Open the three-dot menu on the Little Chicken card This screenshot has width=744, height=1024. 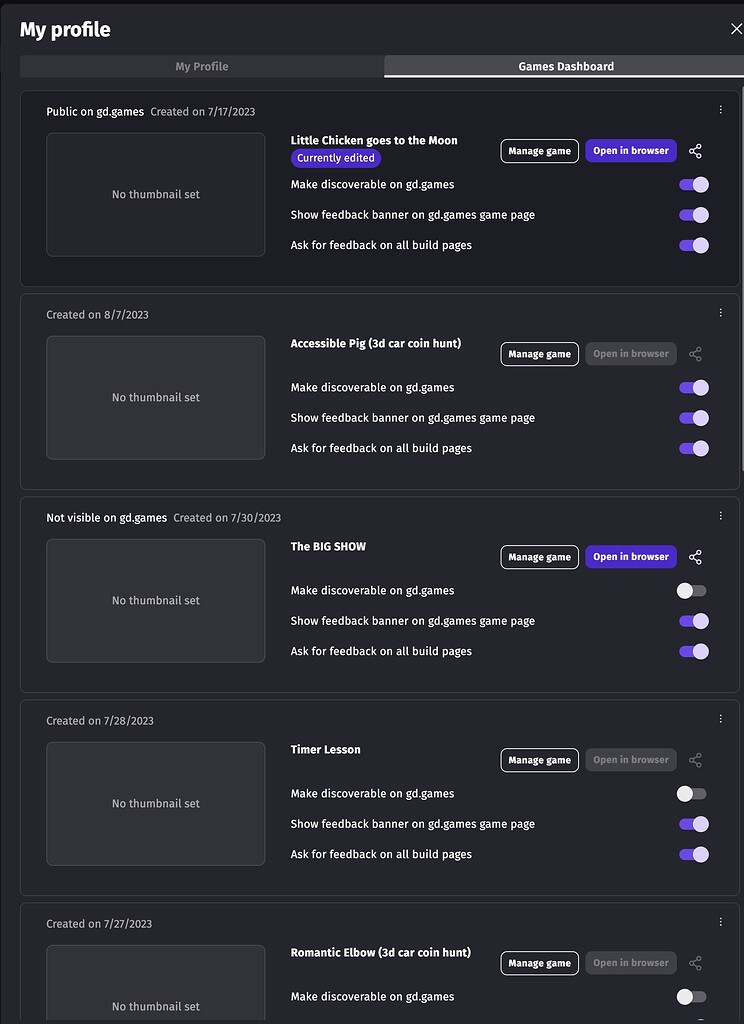[x=721, y=109]
